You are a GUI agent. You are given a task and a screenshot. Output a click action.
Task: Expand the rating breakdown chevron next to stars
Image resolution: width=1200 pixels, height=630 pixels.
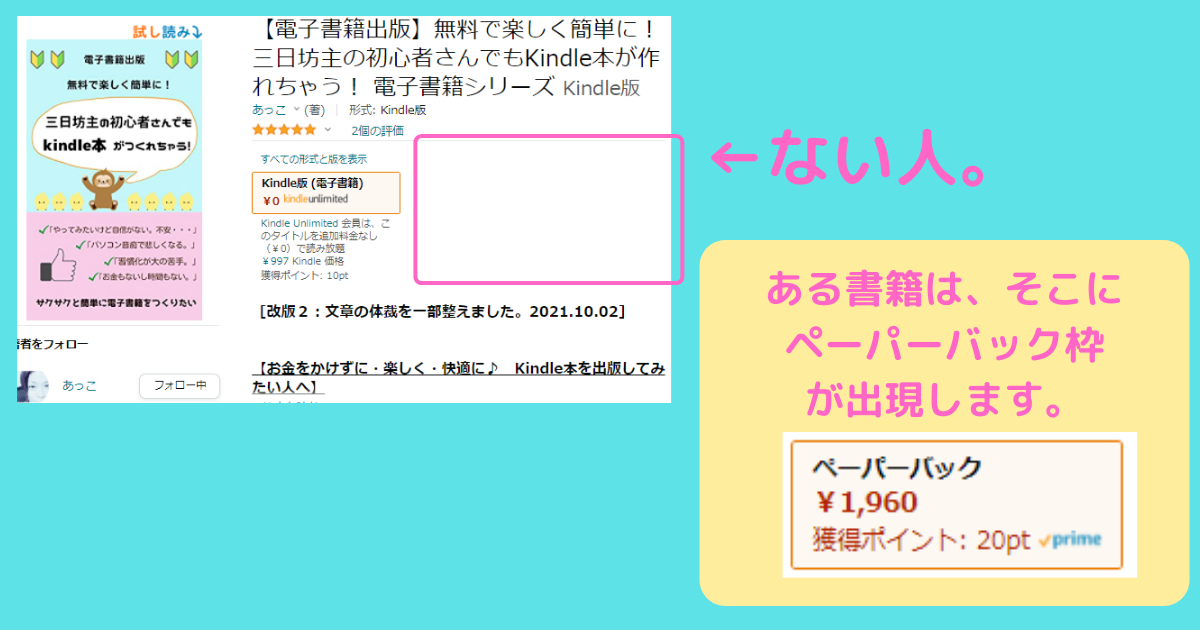click(327, 130)
